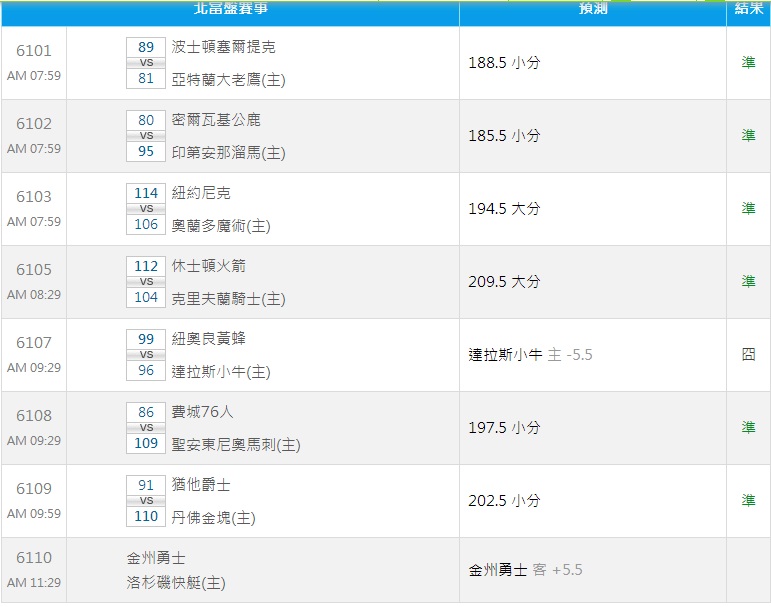Click 克里夫蘭騎士(主) team name
This screenshot has height=607, width=771.
tap(229, 299)
